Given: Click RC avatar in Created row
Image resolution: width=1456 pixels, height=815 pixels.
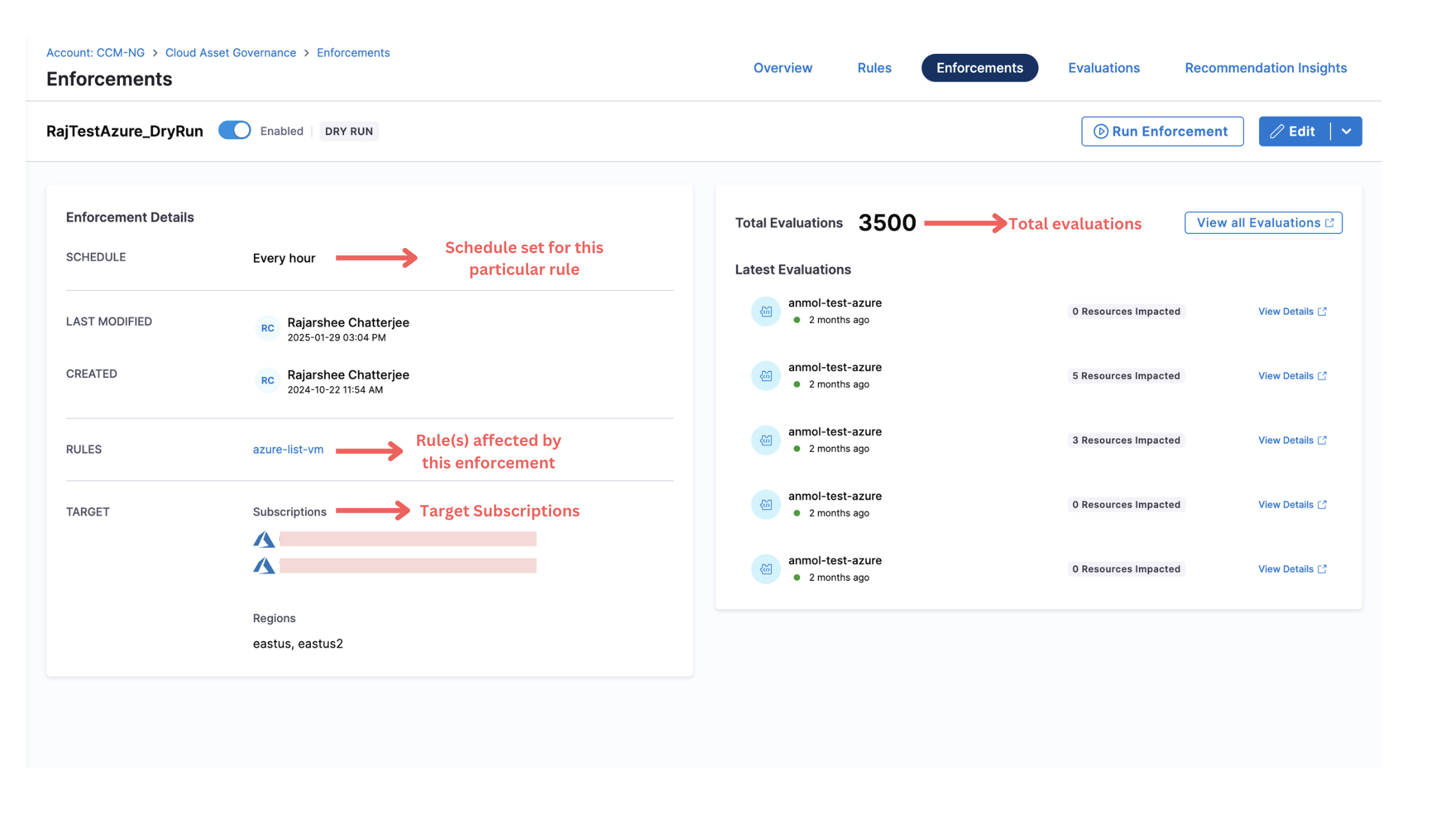Looking at the screenshot, I should (267, 381).
